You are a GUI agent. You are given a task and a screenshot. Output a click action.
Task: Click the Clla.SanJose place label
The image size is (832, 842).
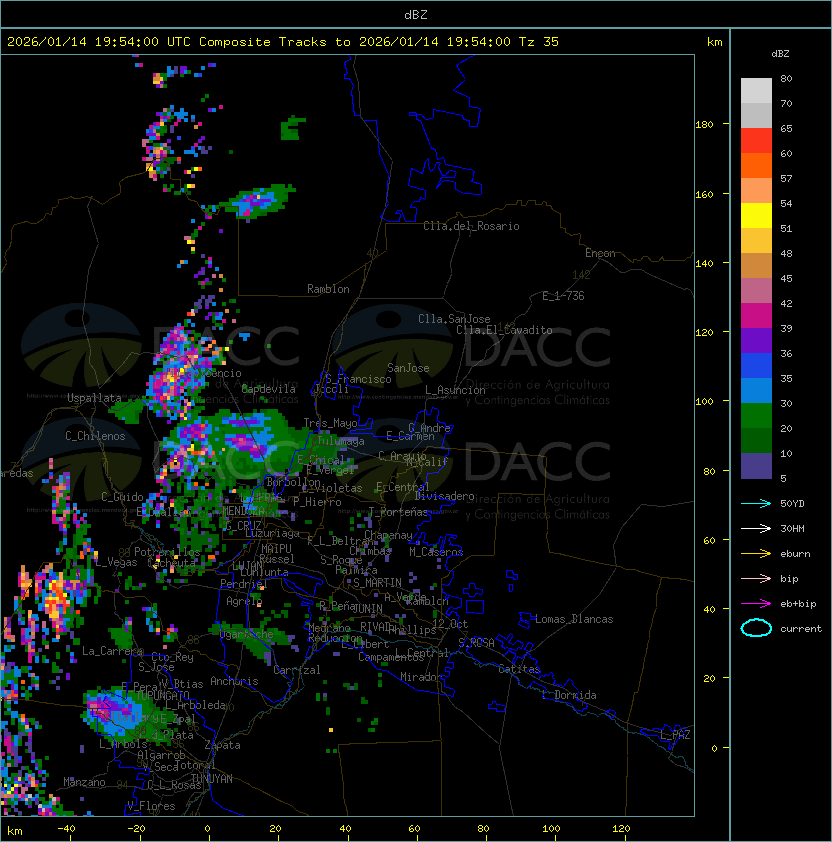point(454,319)
